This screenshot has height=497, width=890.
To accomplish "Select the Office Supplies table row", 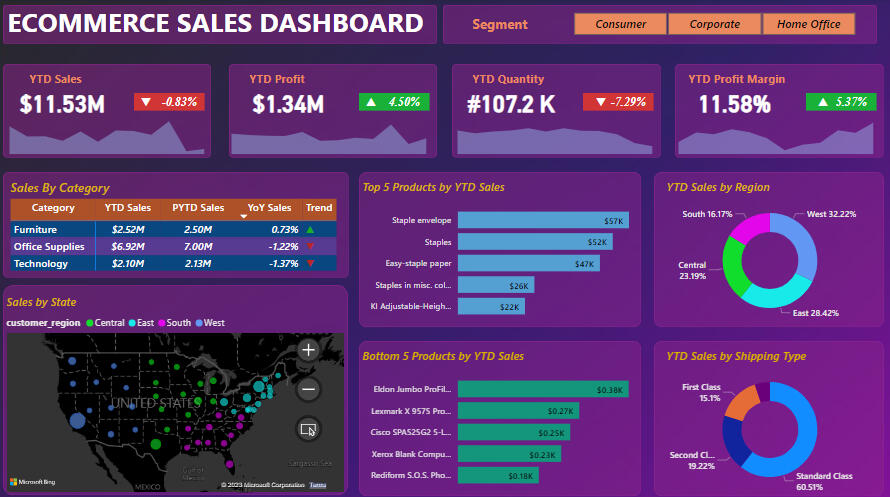I will (50, 246).
